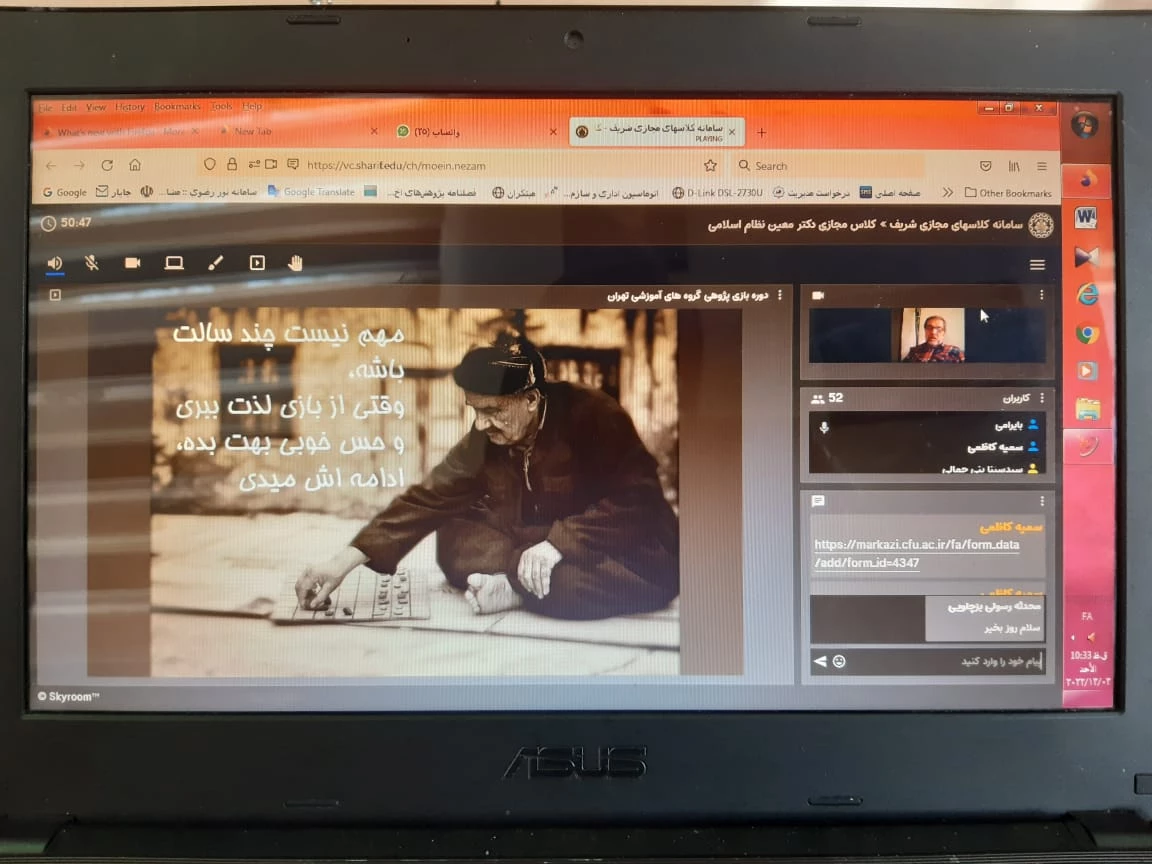Raise your hand in the class
The width and height of the screenshot is (1152, 864).
coord(295,263)
